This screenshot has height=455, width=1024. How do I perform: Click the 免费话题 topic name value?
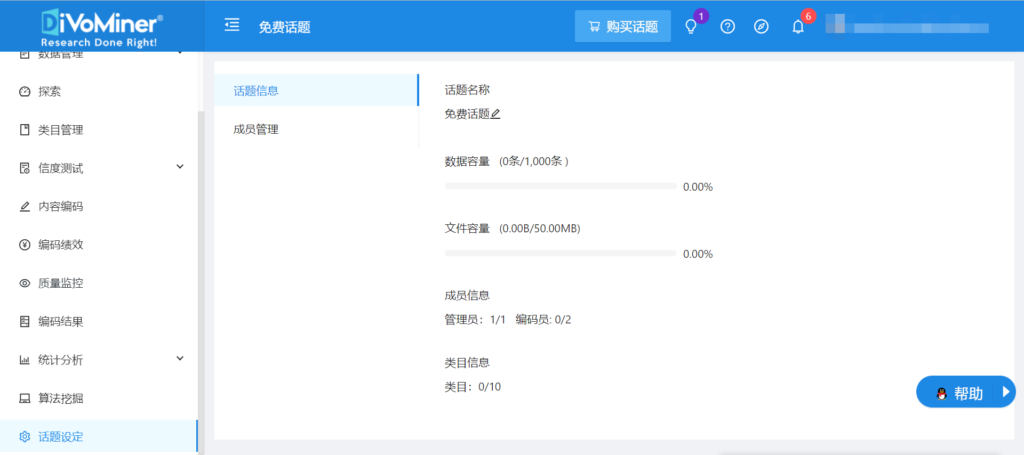click(467, 114)
